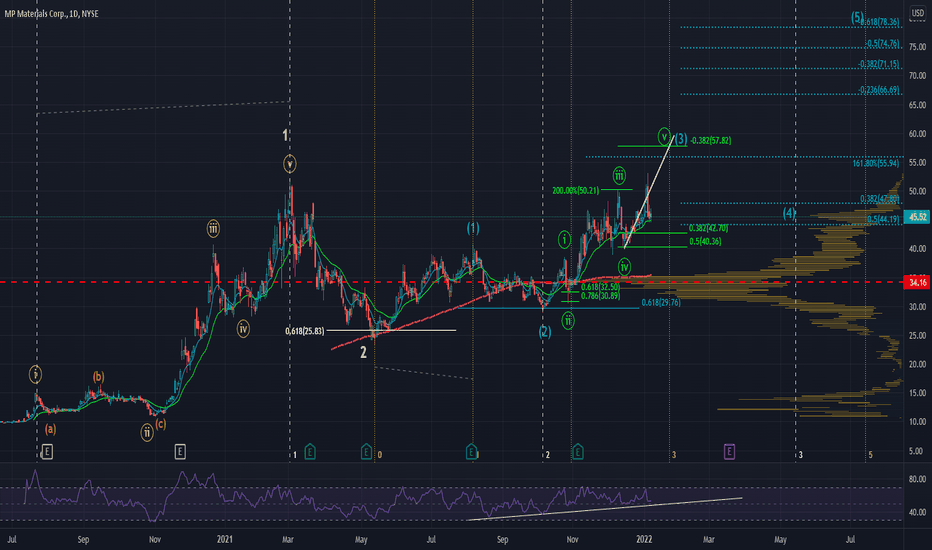Click the -0.5(74.76) Fibonacci label

pos(882,43)
